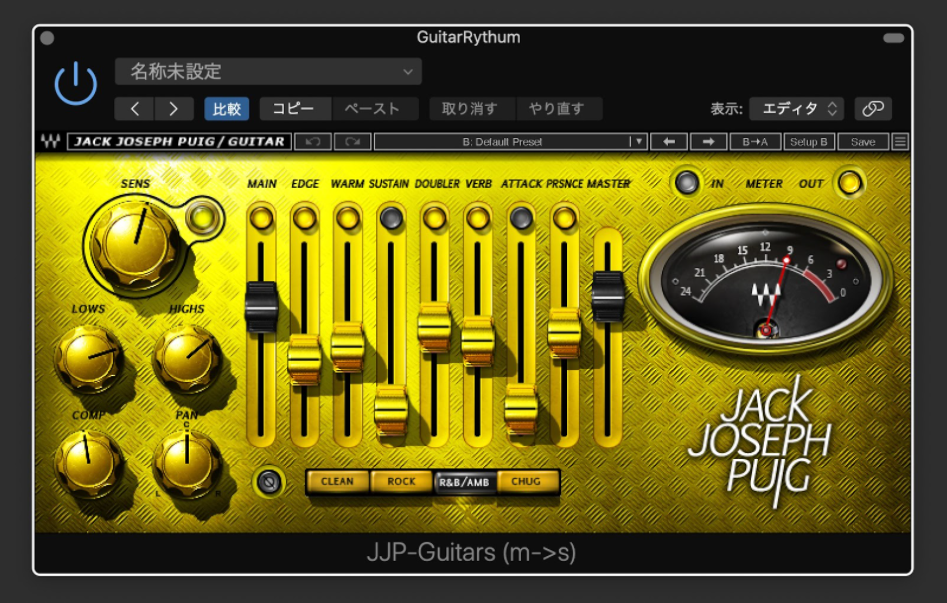Enable the SUSTAIN channel LED button
Image resolution: width=947 pixels, height=603 pixels.
click(391, 218)
